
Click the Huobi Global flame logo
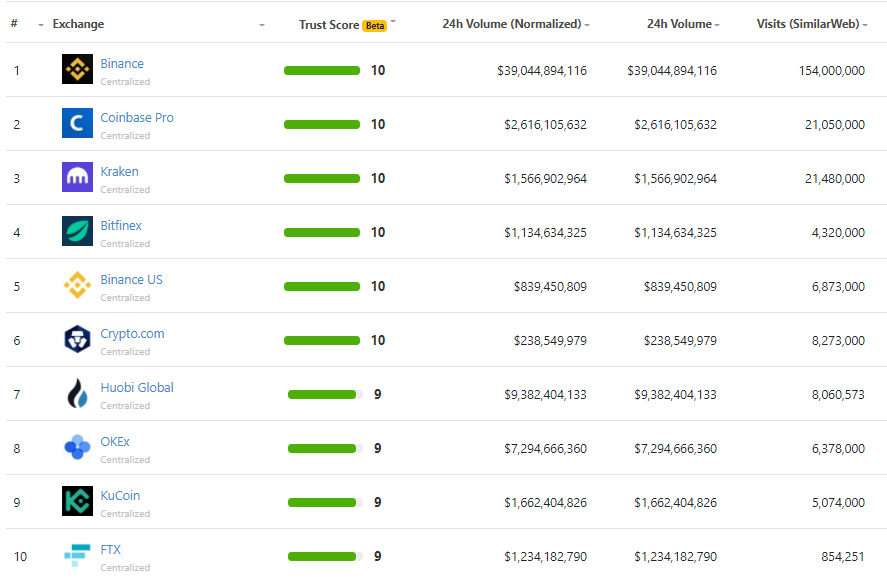77,393
